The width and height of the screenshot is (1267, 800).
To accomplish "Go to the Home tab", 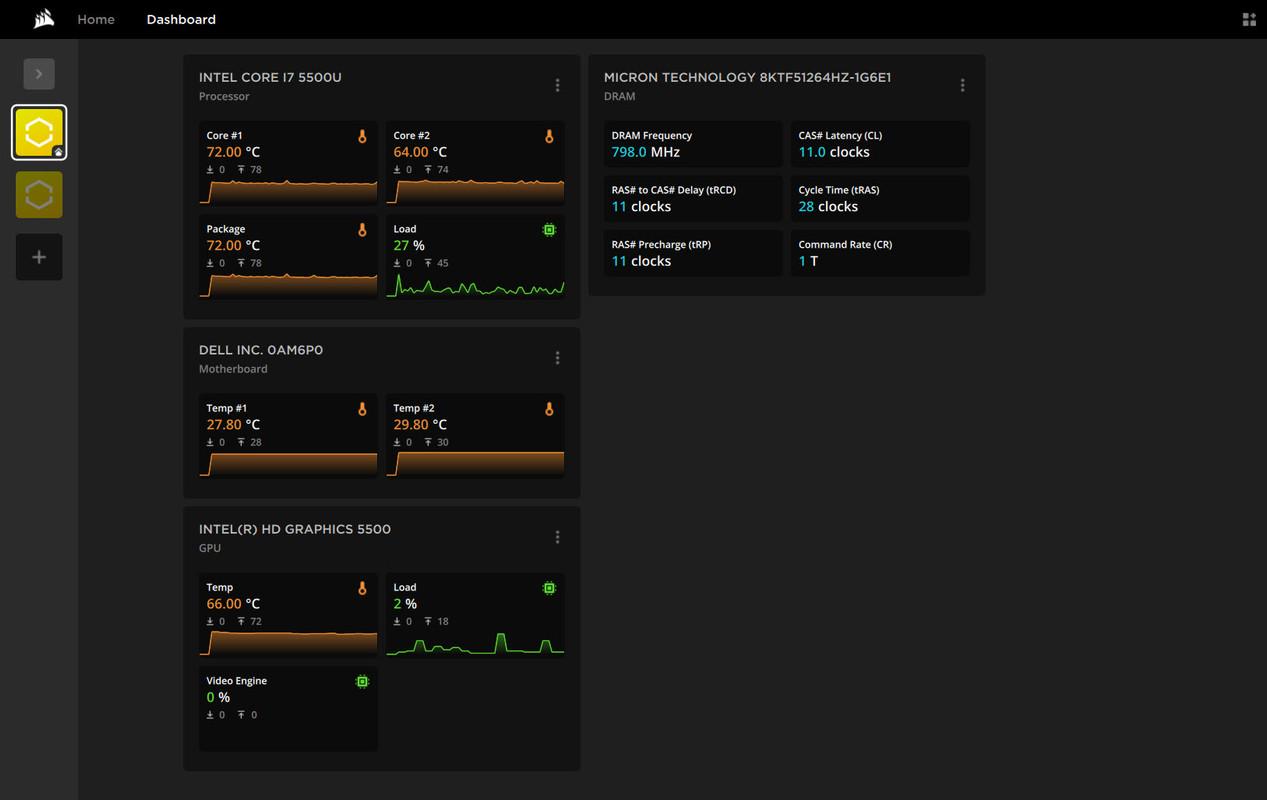I will [x=96, y=19].
